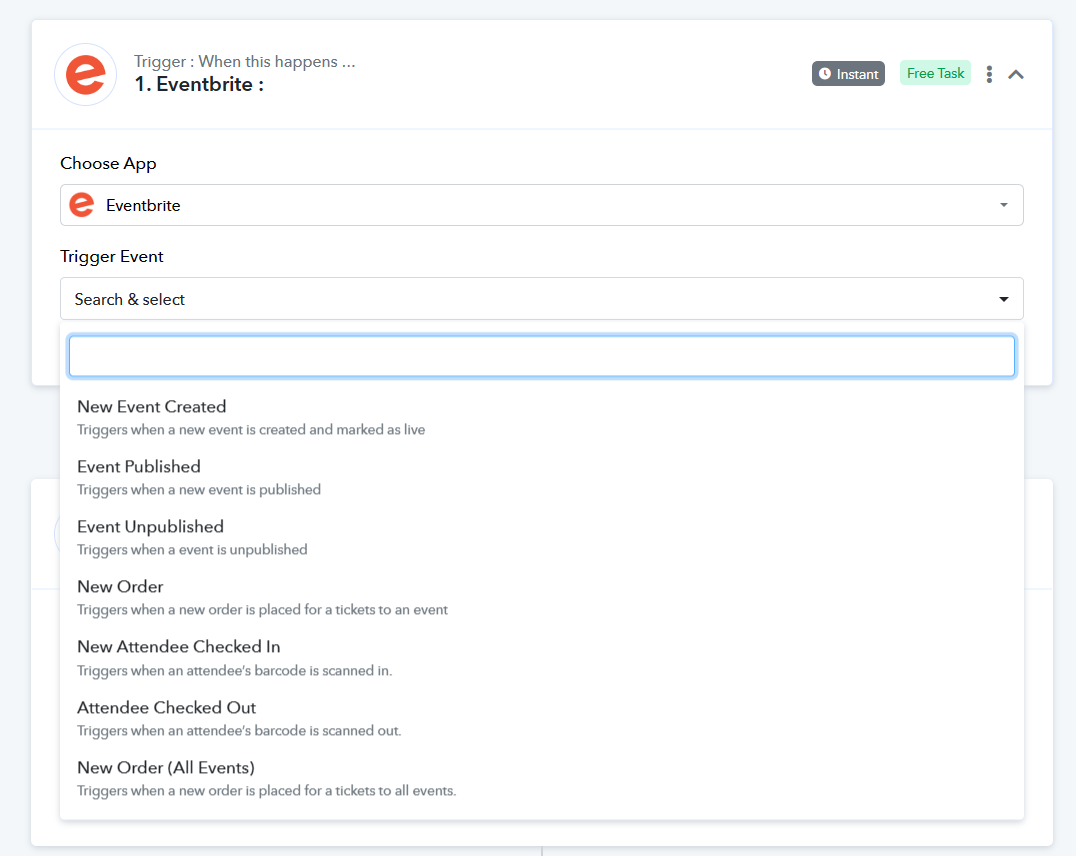Click the Search & select field
The image size is (1076, 856).
click(x=541, y=299)
